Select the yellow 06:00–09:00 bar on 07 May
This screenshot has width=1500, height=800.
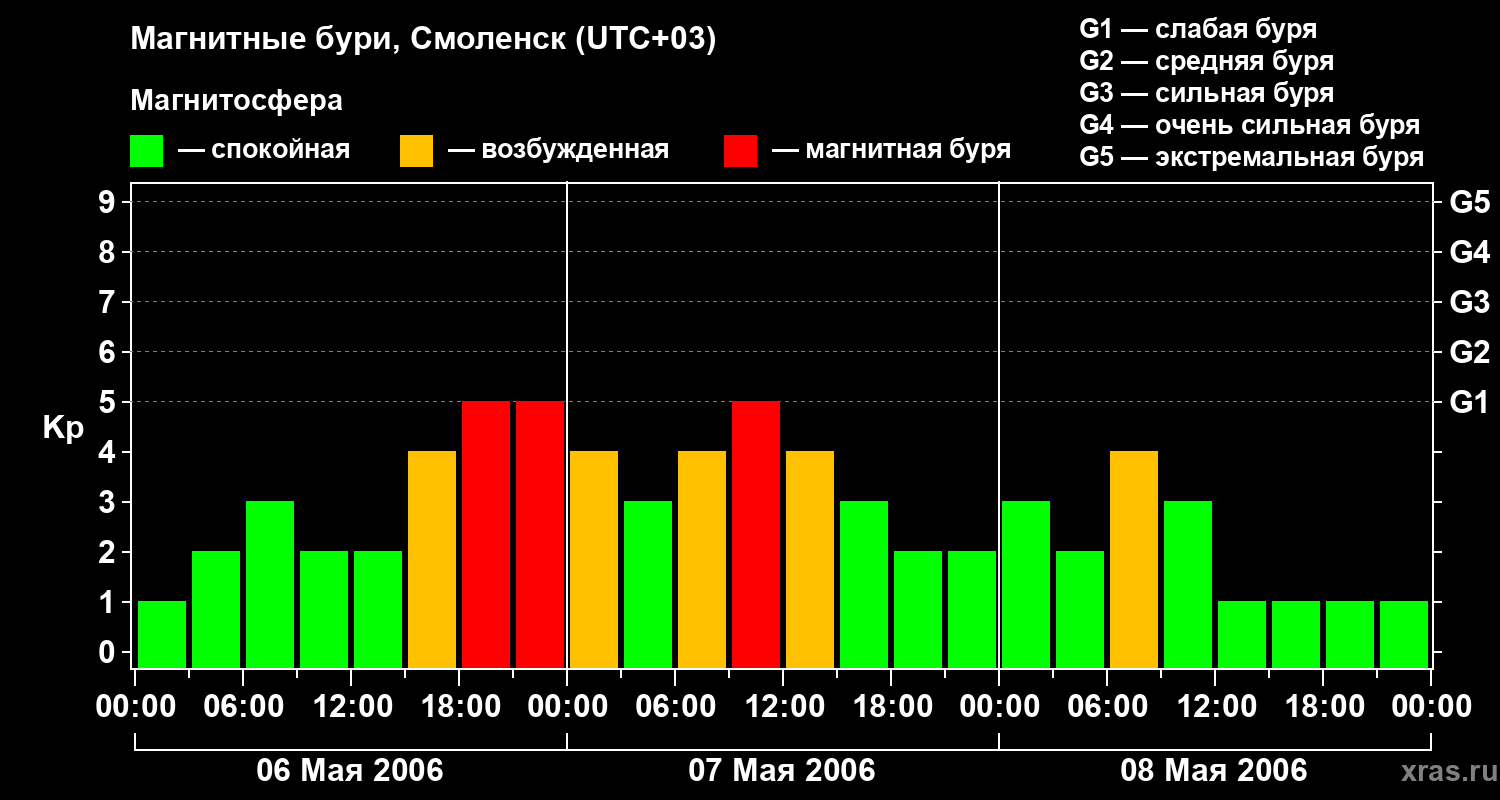click(702, 559)
